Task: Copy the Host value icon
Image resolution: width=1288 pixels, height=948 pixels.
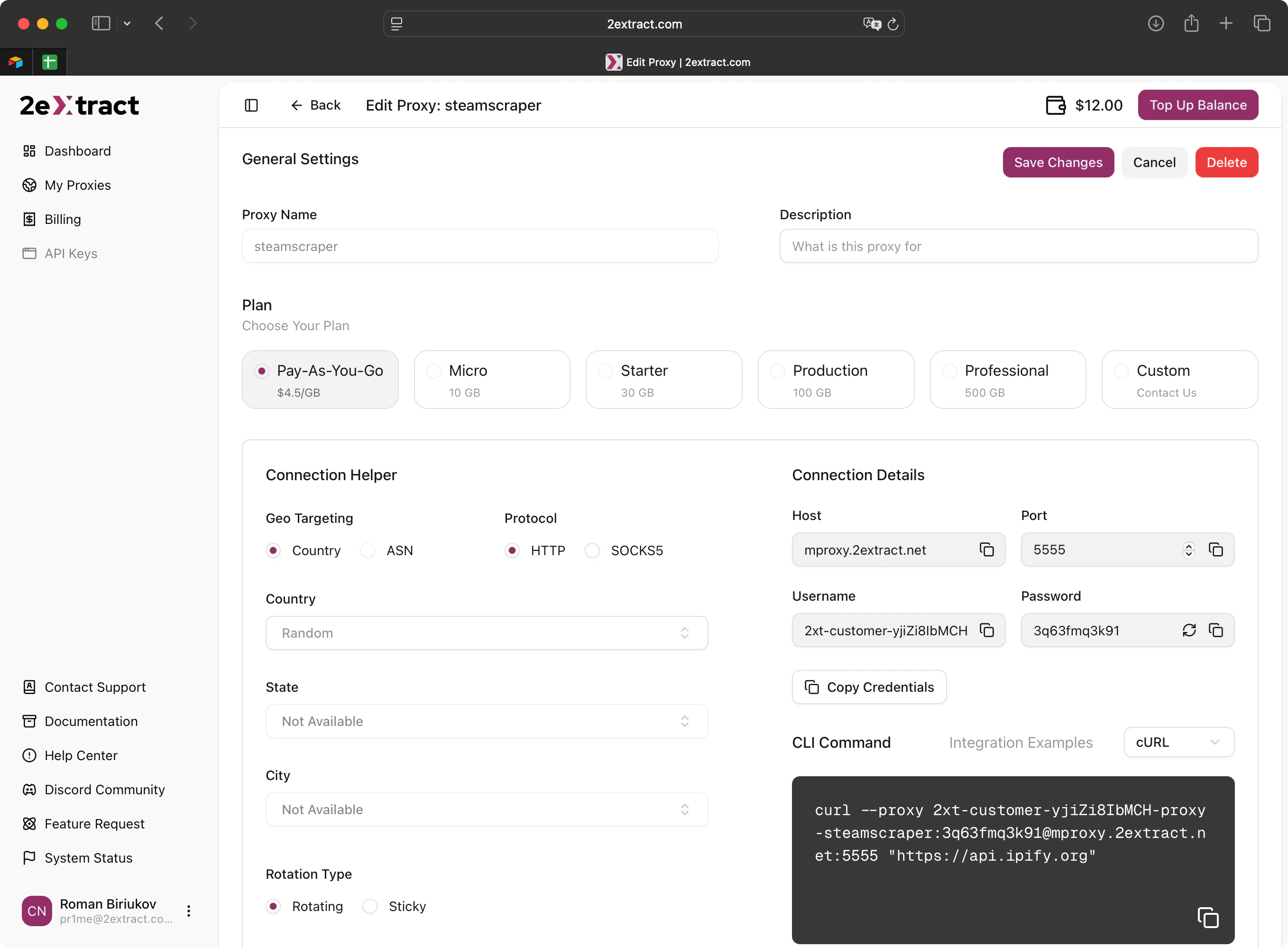Action: point(986,550)
